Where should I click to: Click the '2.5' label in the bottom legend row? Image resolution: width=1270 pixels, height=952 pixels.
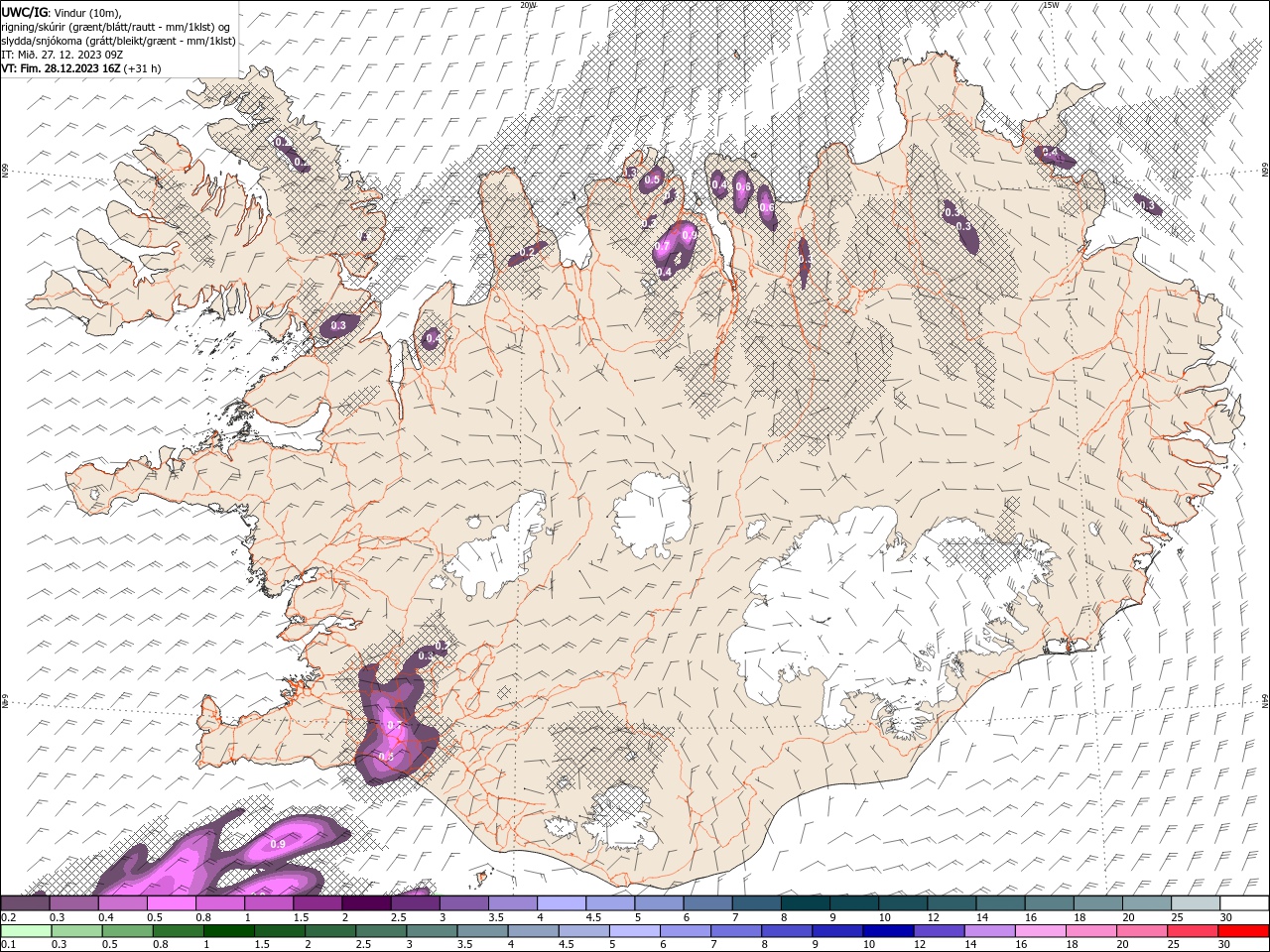pos(363,944)
